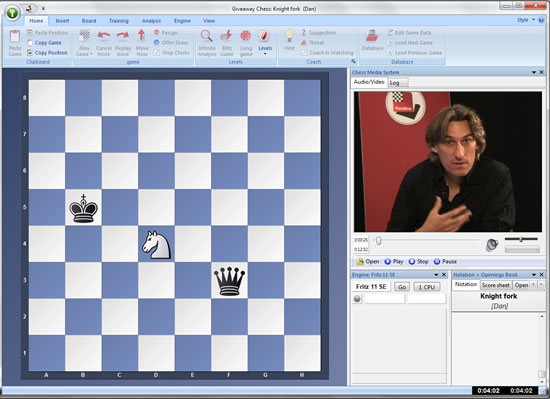Click Edit Game Data icon
Viewport: 550px width, 399px height.
[x=390, y=33]
